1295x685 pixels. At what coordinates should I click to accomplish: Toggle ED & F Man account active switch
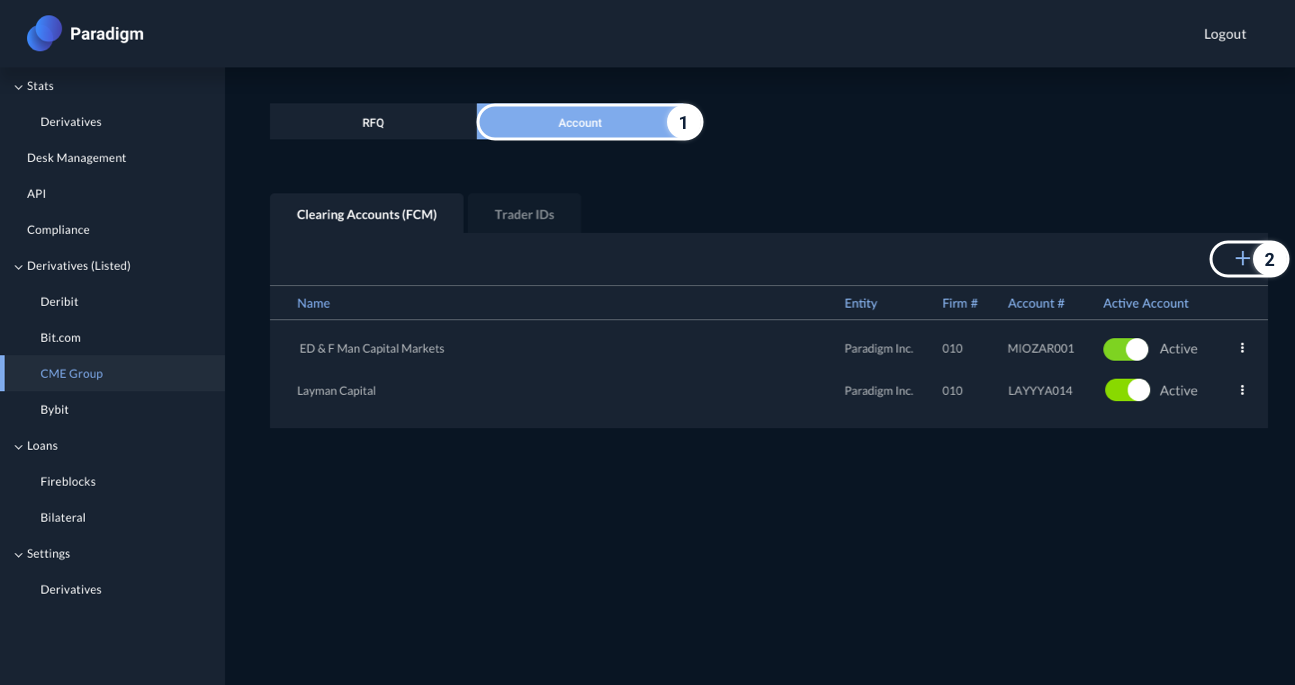point(1125,349)
